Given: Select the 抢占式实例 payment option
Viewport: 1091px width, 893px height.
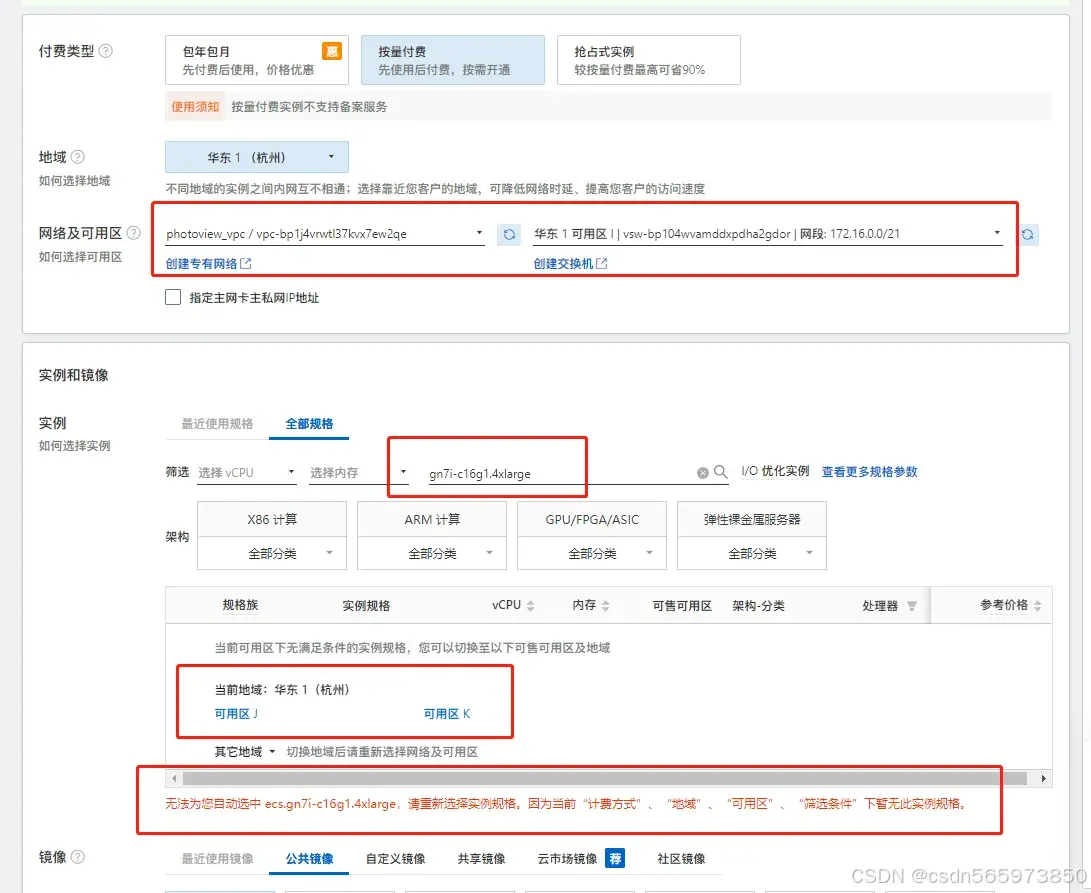Looking at the screenshot, I should point(648,59).
